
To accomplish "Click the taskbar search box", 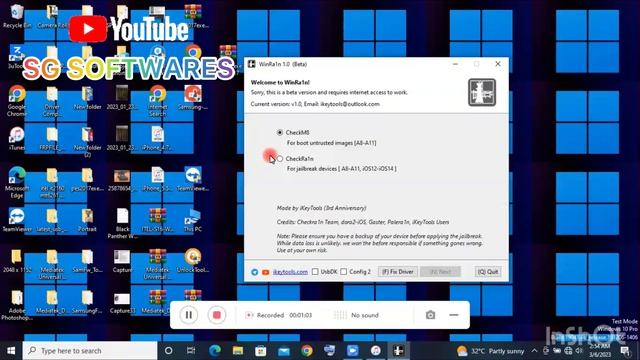I will point(90,351).
